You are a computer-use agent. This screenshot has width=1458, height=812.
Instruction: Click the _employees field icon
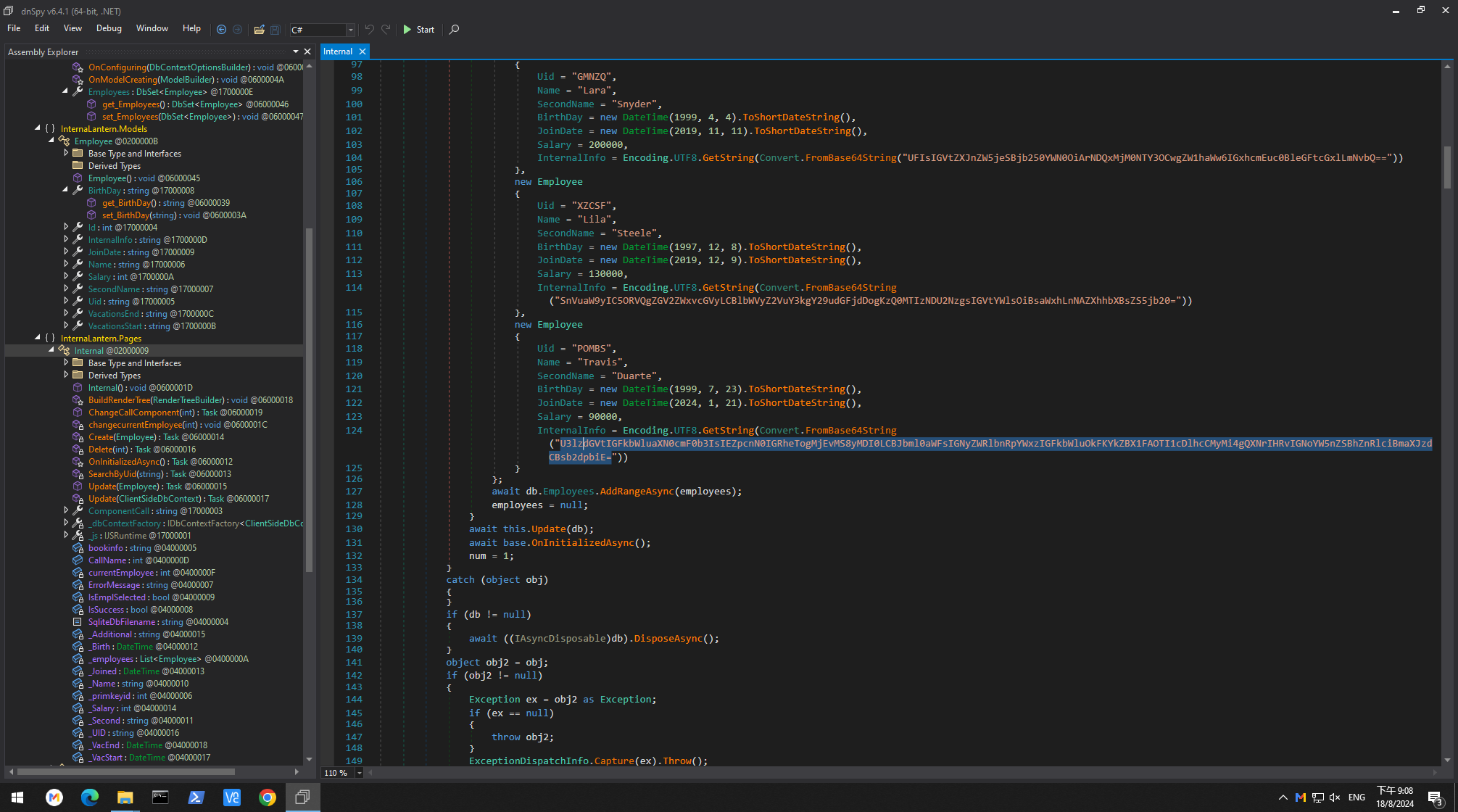click(78, 659)
